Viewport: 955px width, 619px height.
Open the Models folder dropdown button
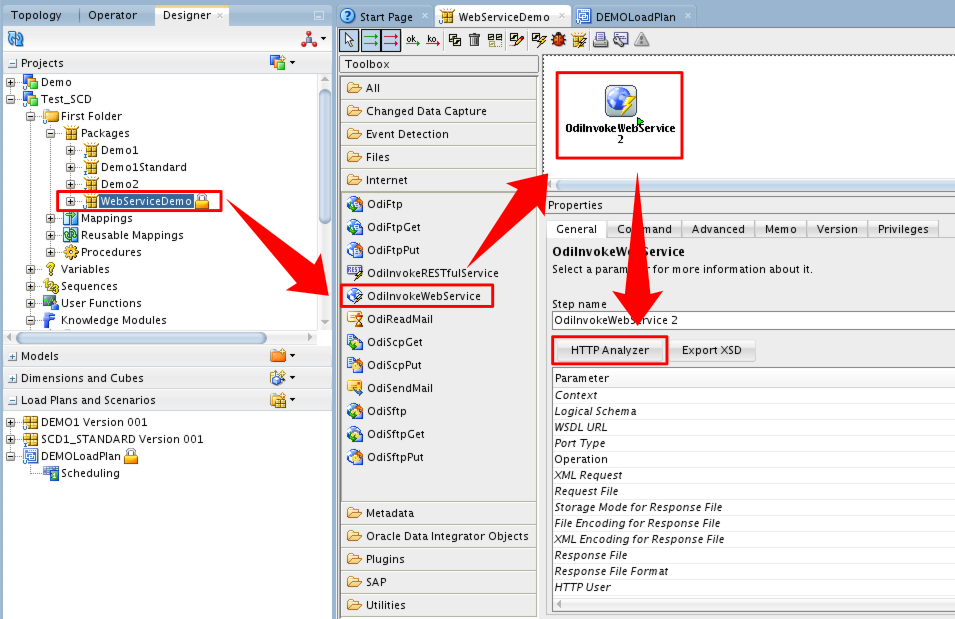(283, 355)
